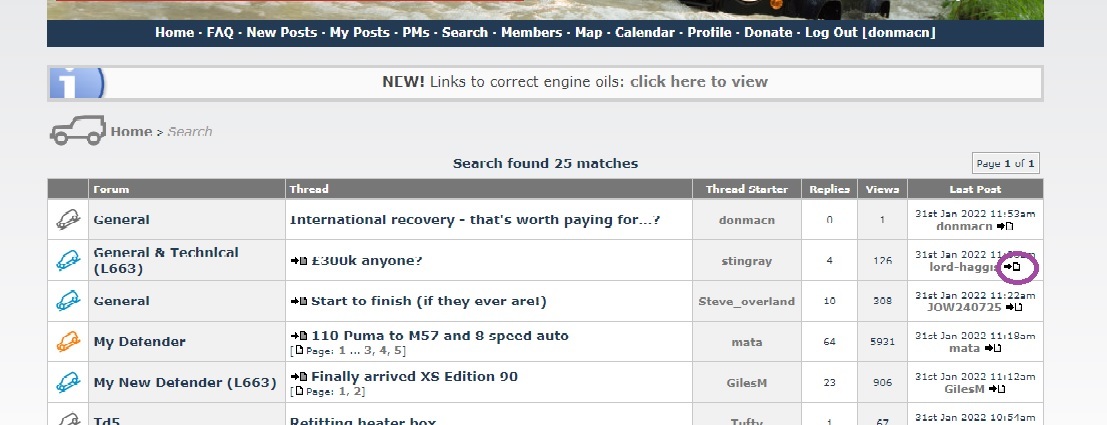
Task: Open PMs inbox link
Action: [416, 32]
